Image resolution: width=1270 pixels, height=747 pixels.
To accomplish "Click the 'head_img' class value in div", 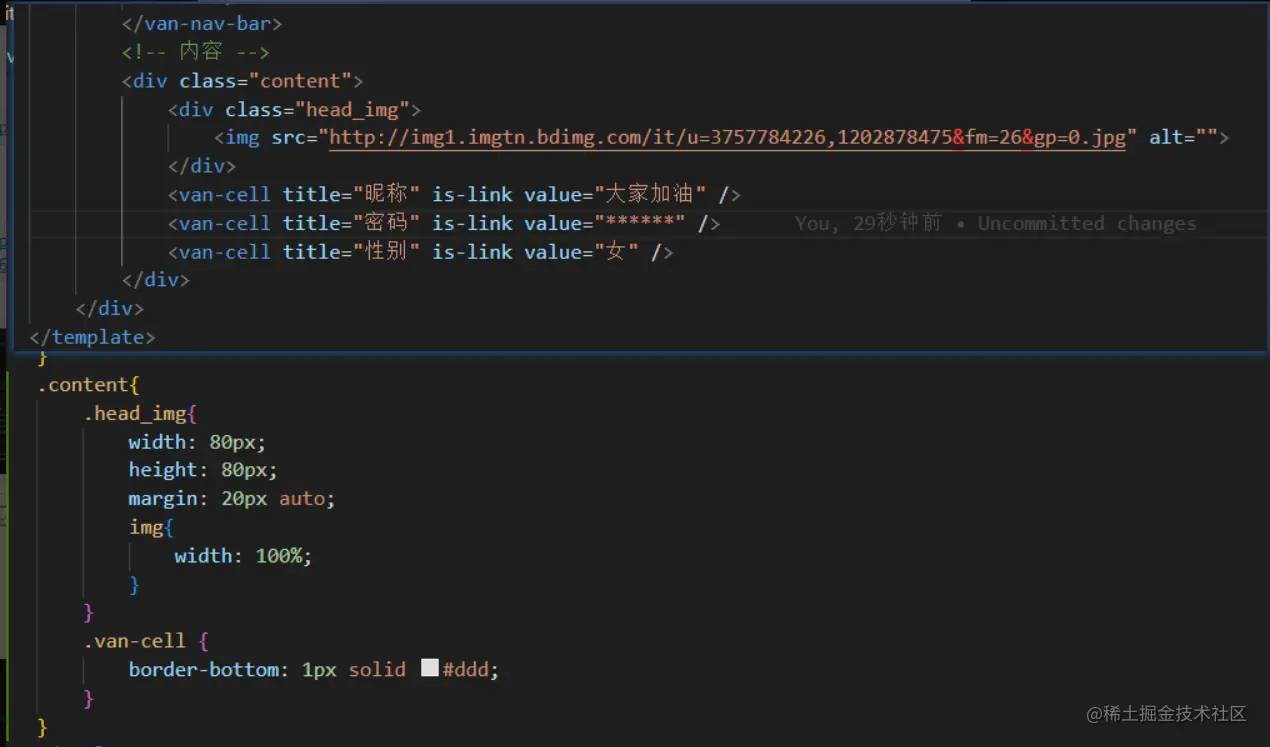I will 352,110.
